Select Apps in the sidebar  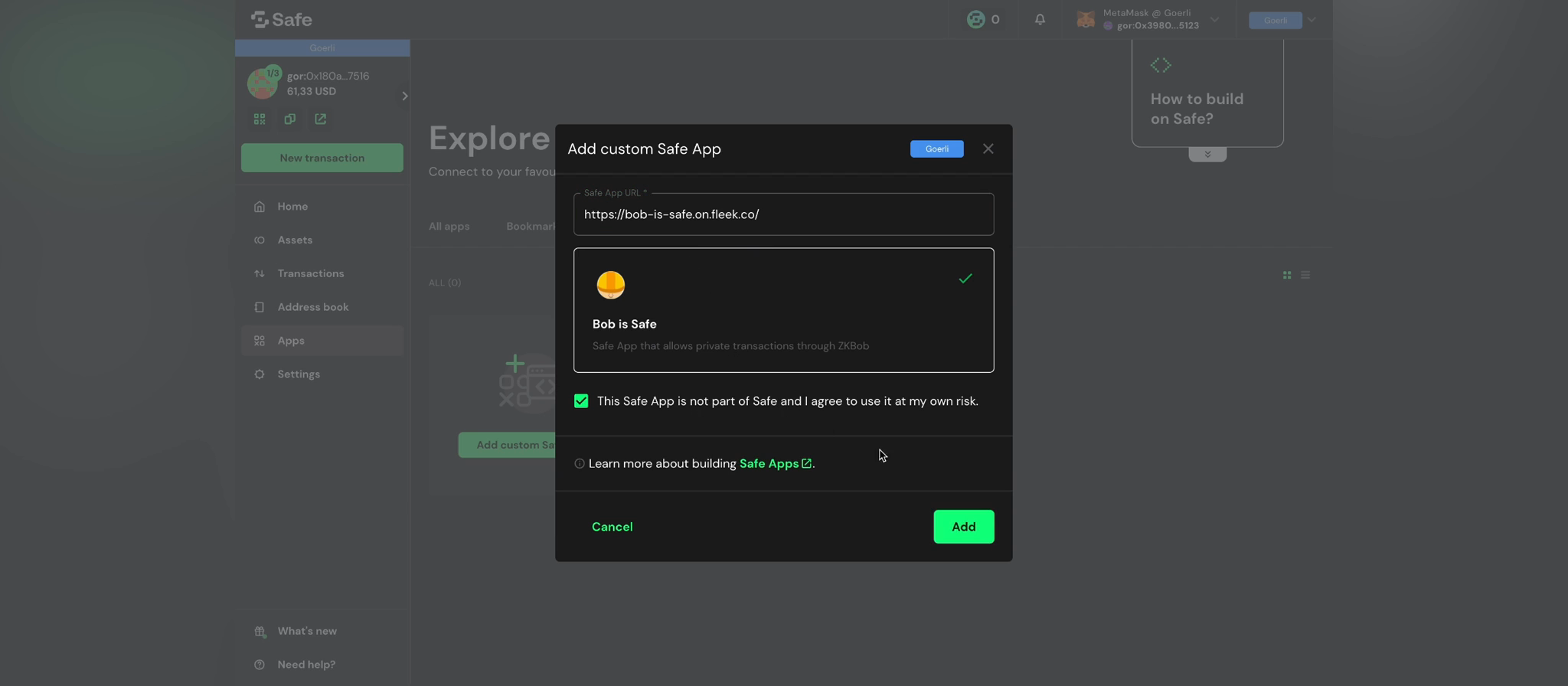(x=322, y=341)
